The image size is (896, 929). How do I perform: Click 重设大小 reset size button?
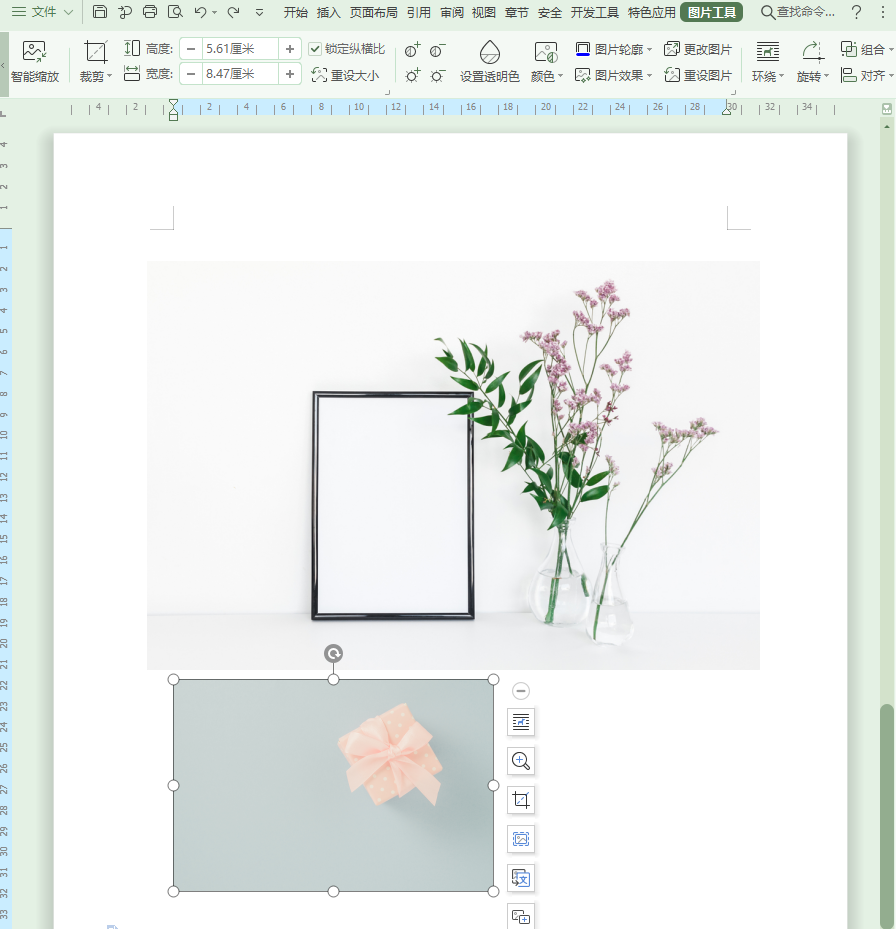click(345, 75)
